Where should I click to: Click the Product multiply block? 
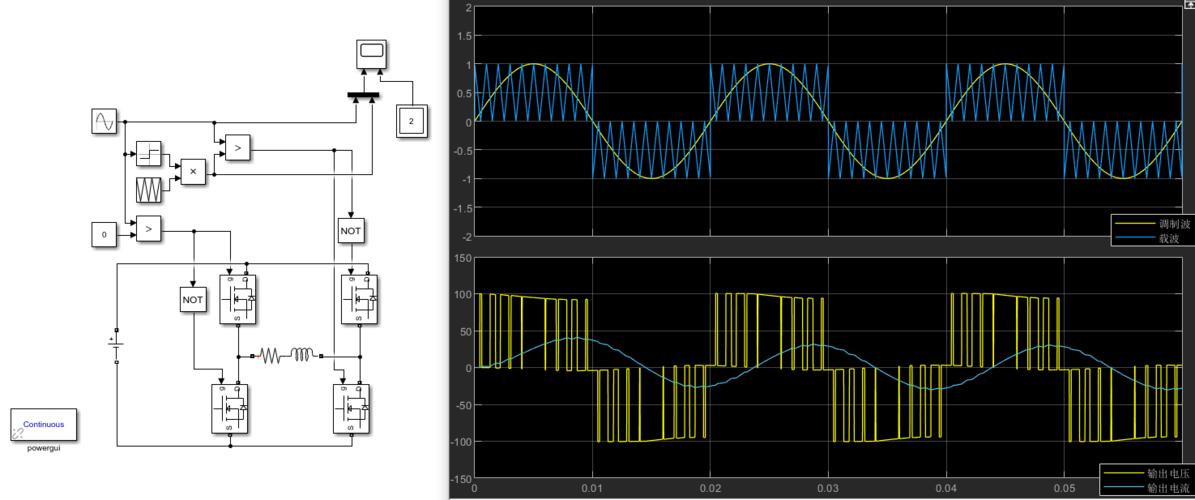point(193,172)
